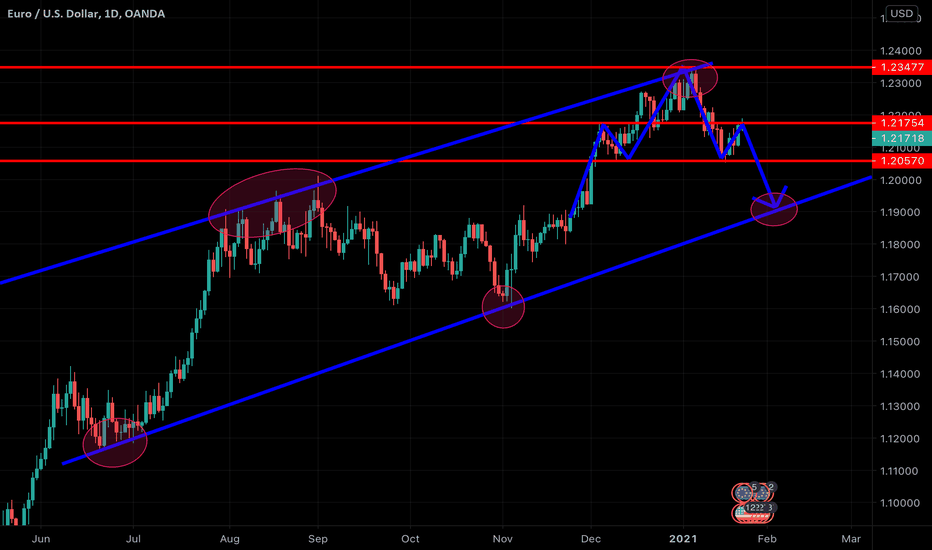This screenshot has width=932, height=550.
Task: Select the 1.20570 red price label
Action: (x=902, y=161)
